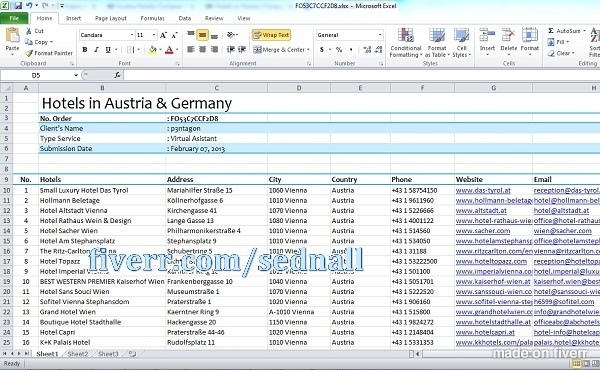Screen dimensions: 600x370
Task: Save the workbook from the quick access toolbar
Action: [x=18, y=6]
